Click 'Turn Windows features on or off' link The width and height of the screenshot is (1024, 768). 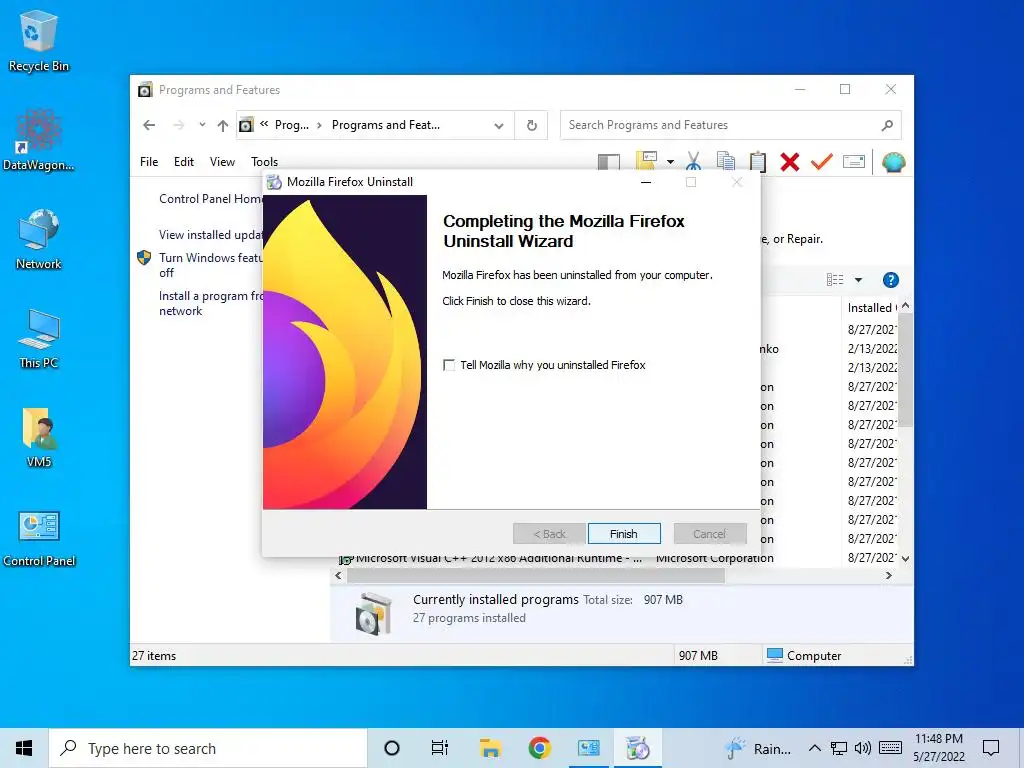tap(210, 265)
